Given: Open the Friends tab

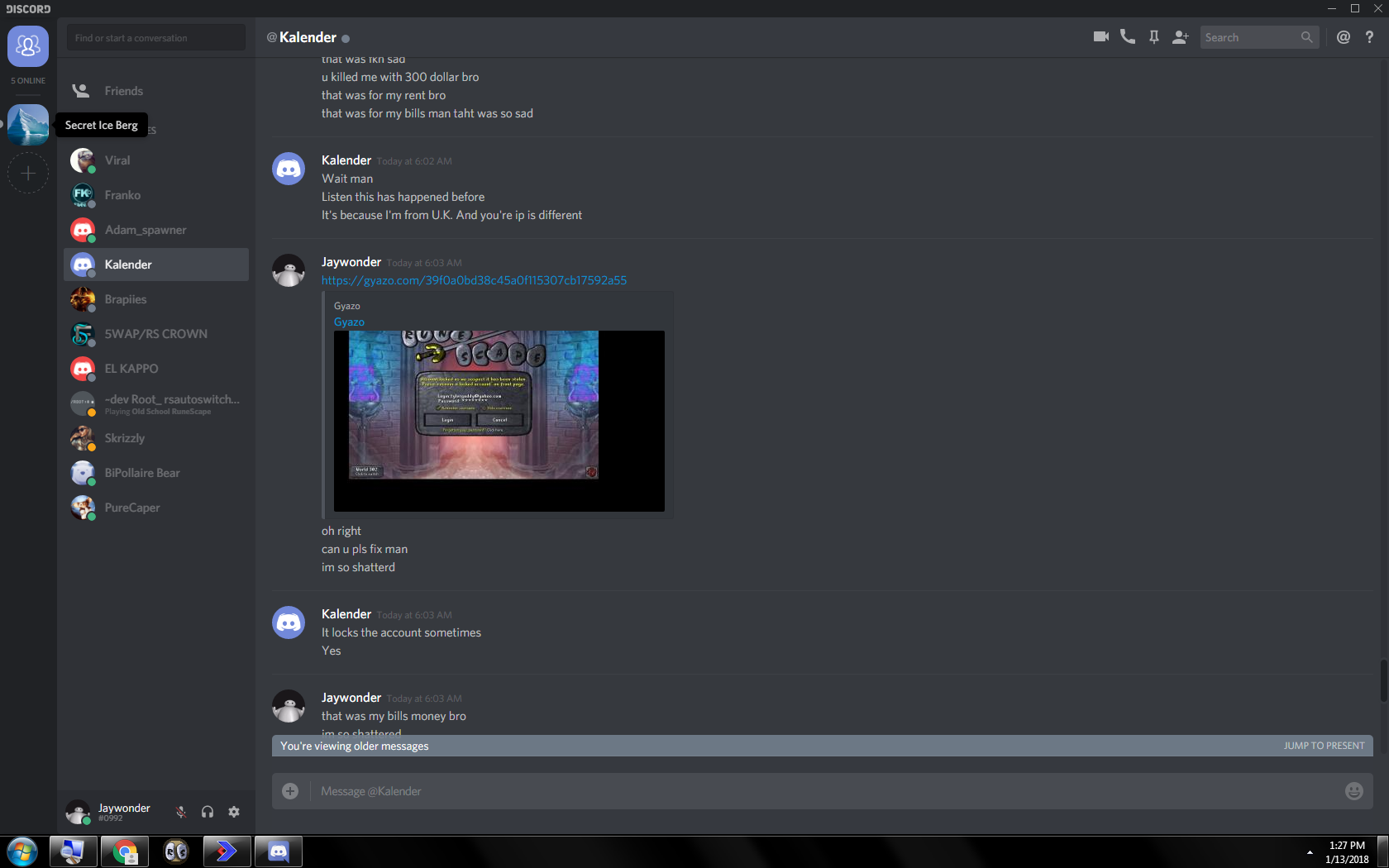Looking at the screenshot, I should pos(156,91).
